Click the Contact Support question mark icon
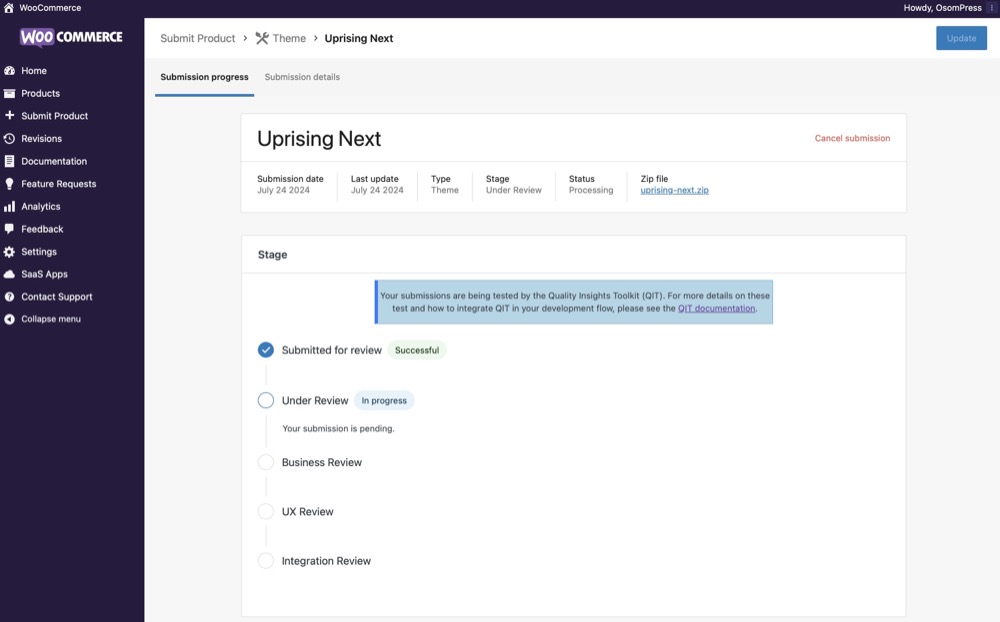The image size is (1000, 622). [9, 297]
